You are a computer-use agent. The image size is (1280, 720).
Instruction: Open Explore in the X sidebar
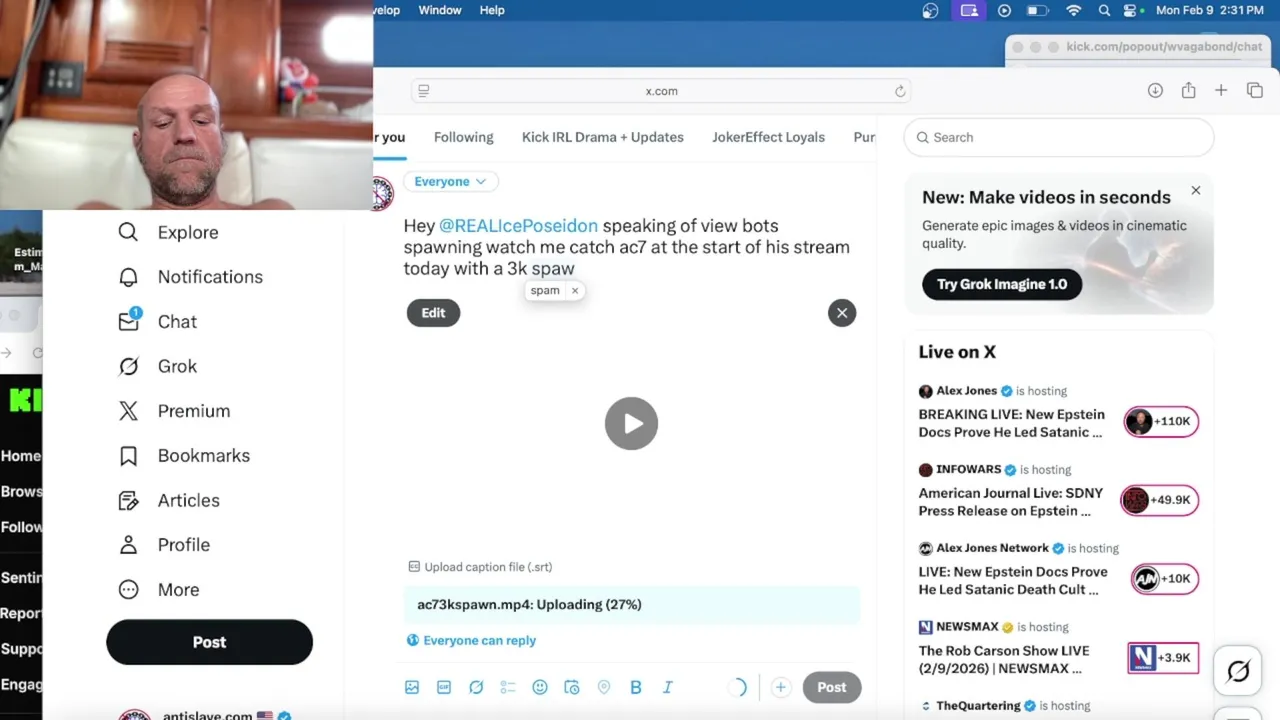pyautogui.click(x=168, y=232)
